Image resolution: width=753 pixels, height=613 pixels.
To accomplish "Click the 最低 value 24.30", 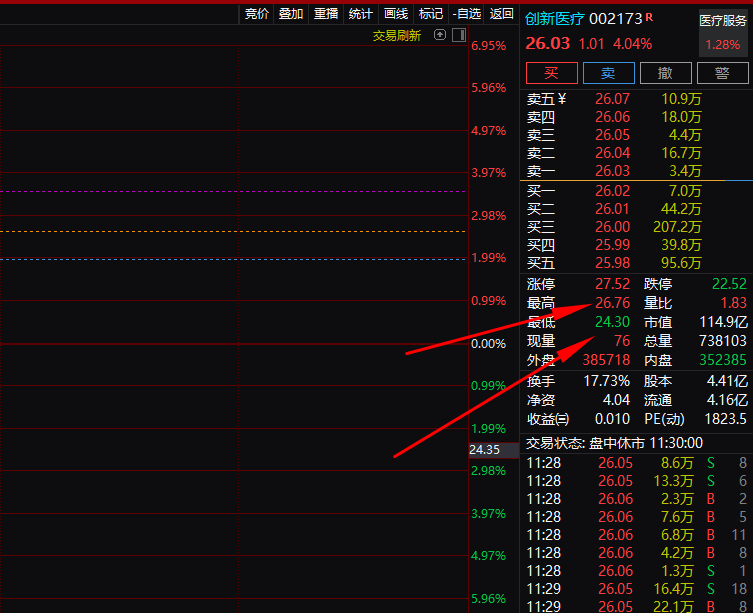I will pyautogui.click(x=612, y=322).
